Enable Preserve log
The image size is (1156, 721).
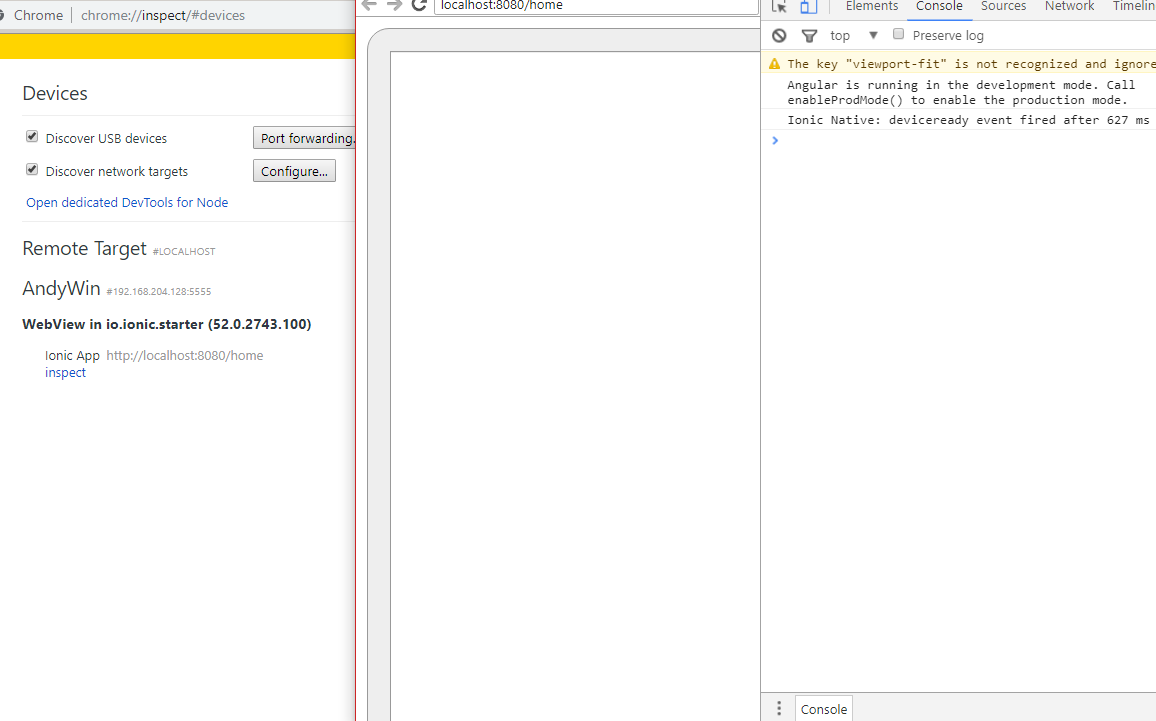click(x=898, y=33)
